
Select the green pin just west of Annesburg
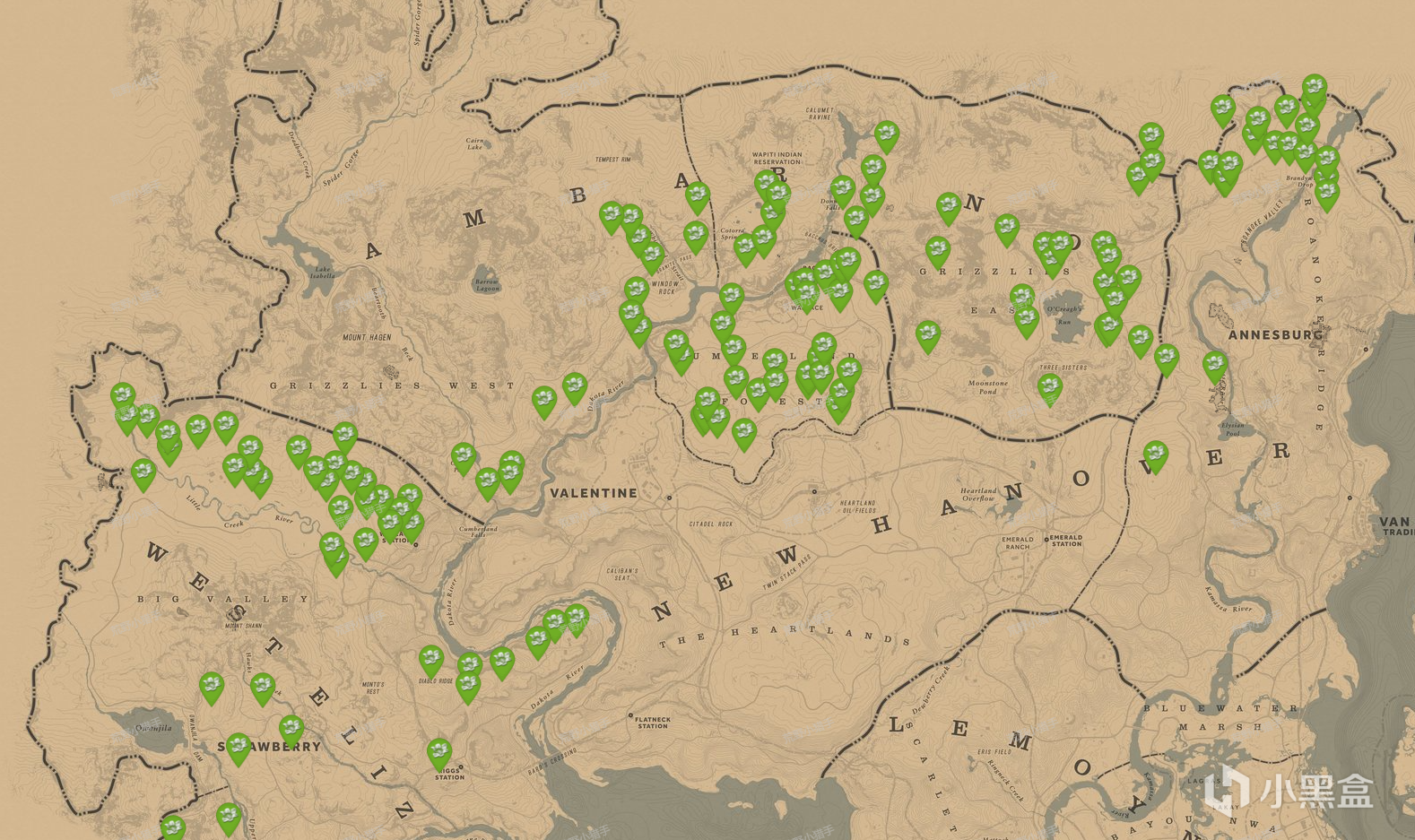point(1215,367)
